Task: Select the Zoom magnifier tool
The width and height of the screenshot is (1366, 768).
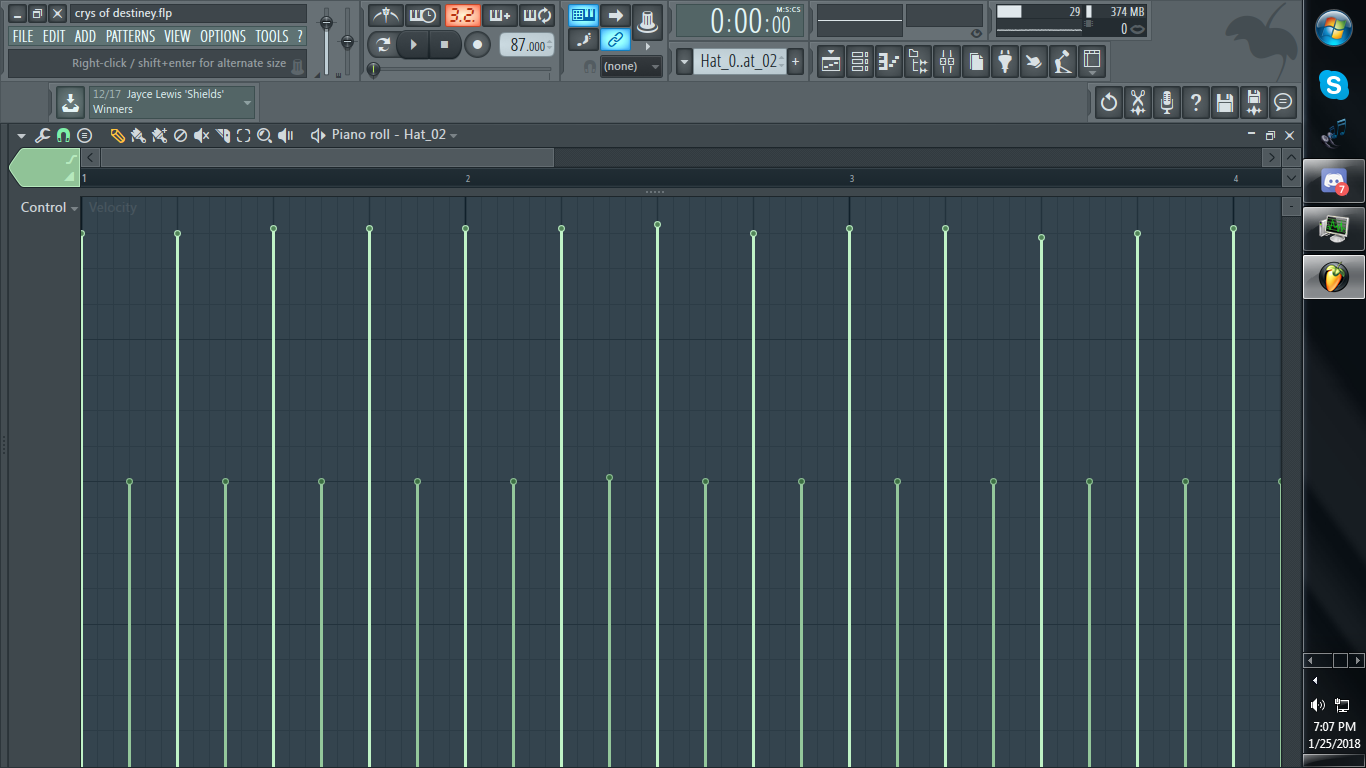Action: pos(265,135)
